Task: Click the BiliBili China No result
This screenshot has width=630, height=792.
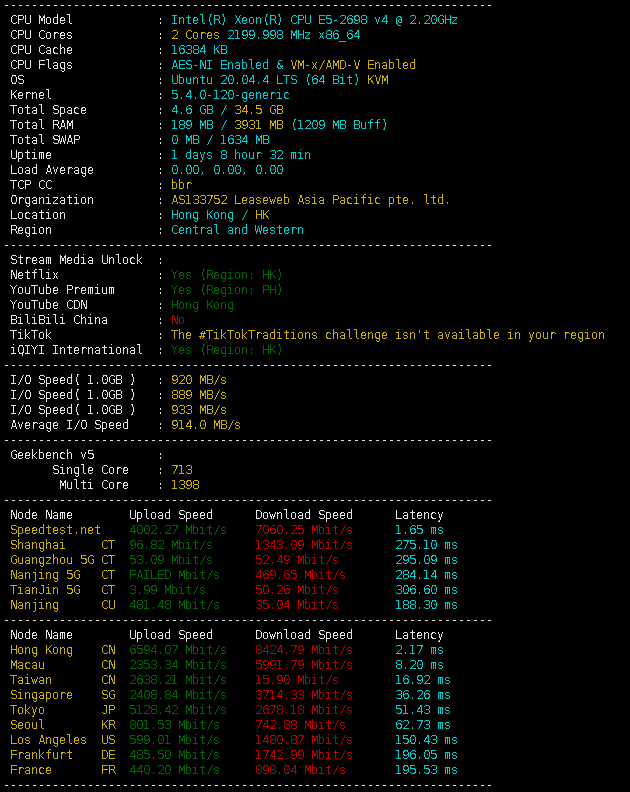Action: point(178,320)
